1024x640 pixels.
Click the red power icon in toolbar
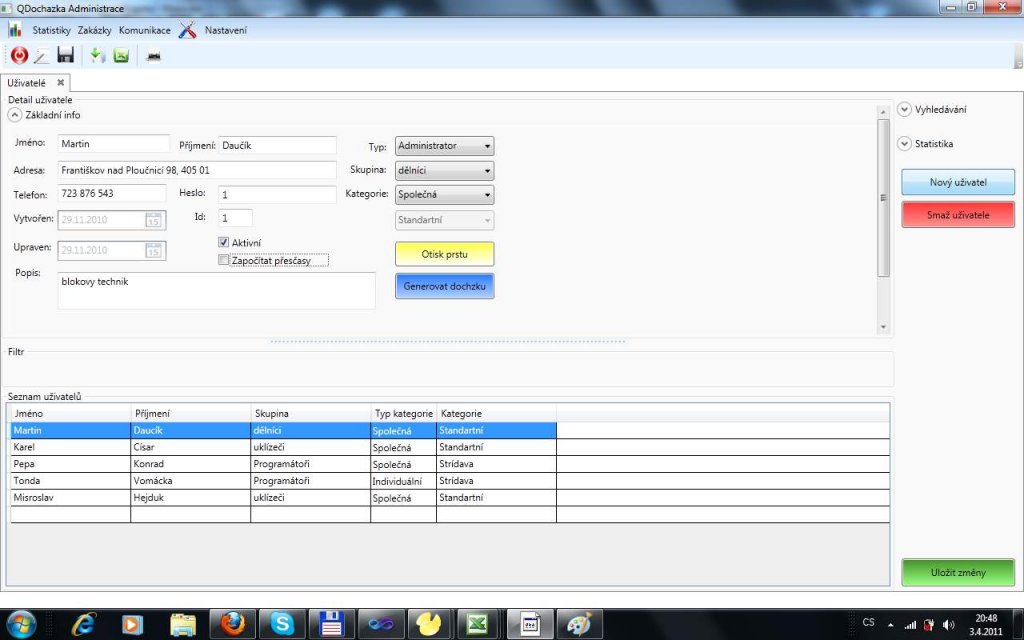pyautogui.click(x=19, y=56)
